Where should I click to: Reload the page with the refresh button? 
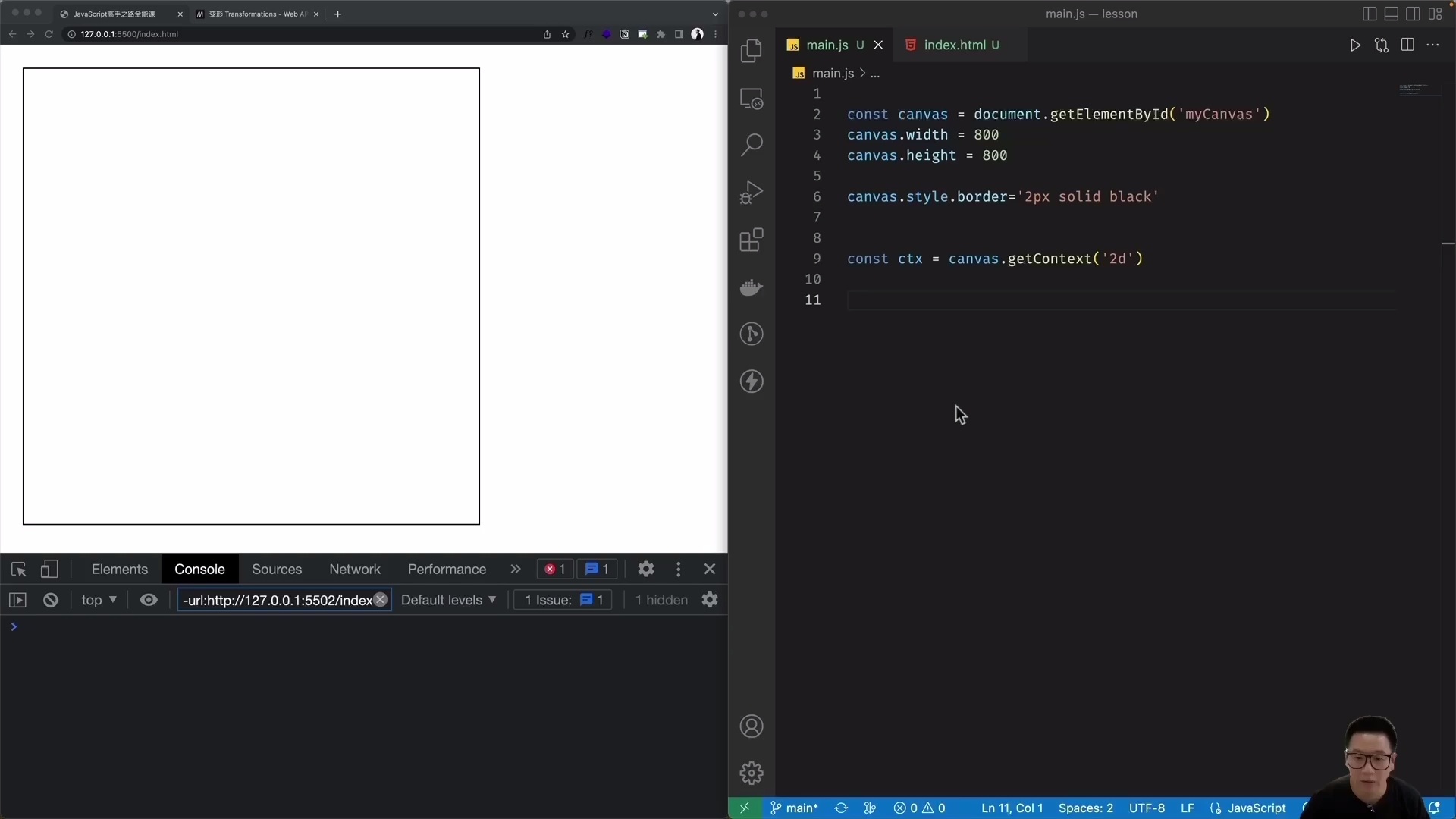coord(49,34)
